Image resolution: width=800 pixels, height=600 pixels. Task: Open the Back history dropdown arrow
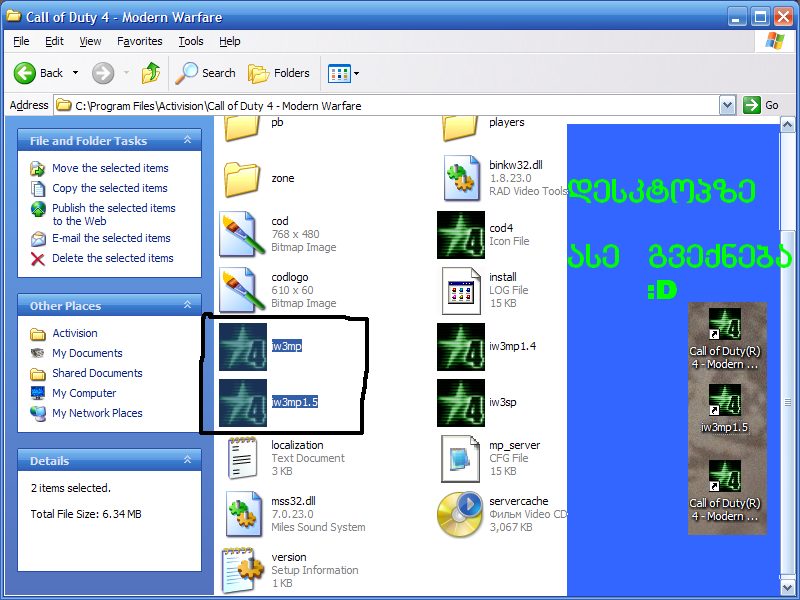click(76, 73)
